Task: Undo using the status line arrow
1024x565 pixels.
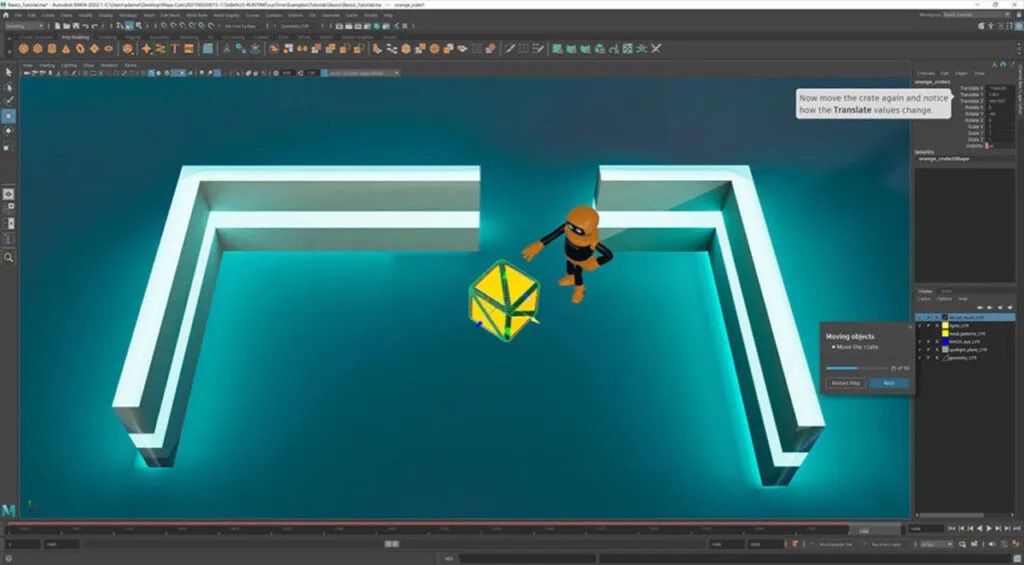Action: (x=86, y=26)
